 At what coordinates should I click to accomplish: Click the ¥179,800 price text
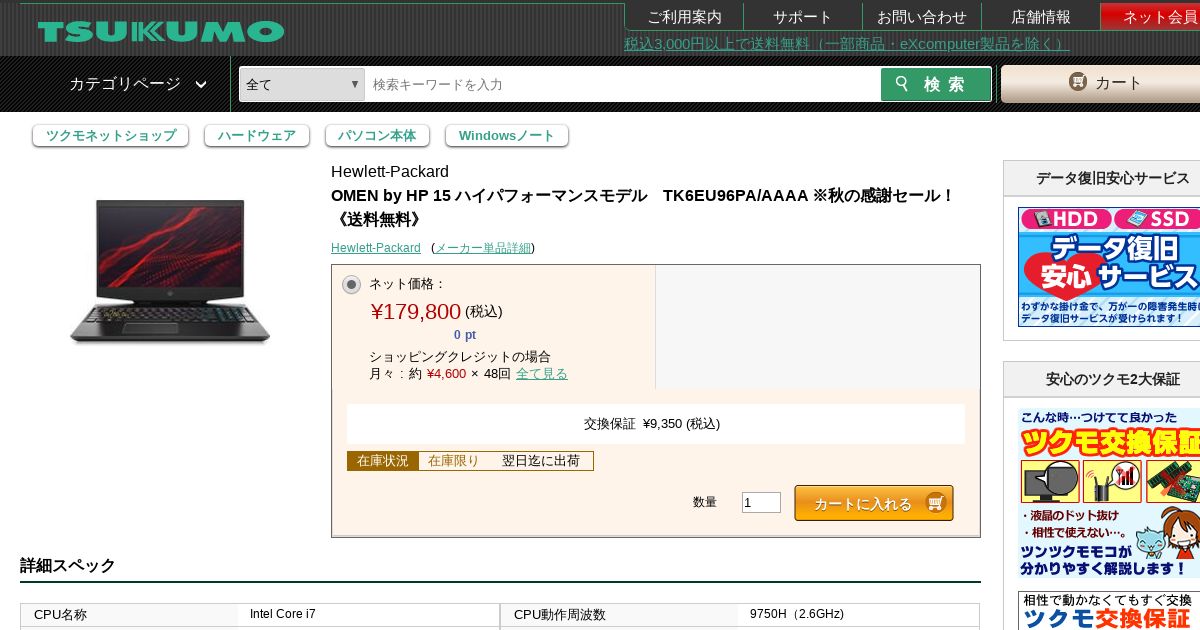pos(416,311)
